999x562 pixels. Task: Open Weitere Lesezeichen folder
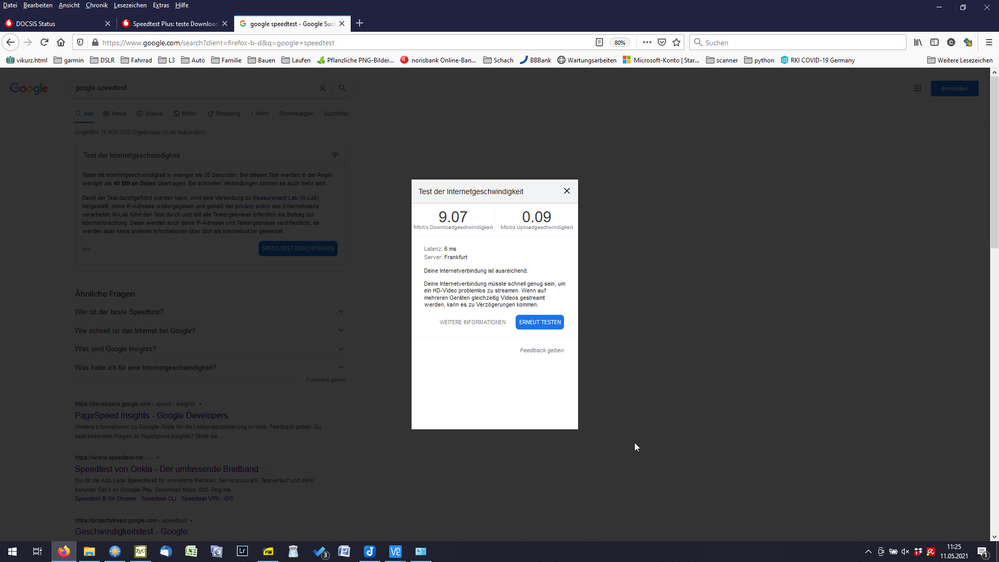tap(959, 61)
